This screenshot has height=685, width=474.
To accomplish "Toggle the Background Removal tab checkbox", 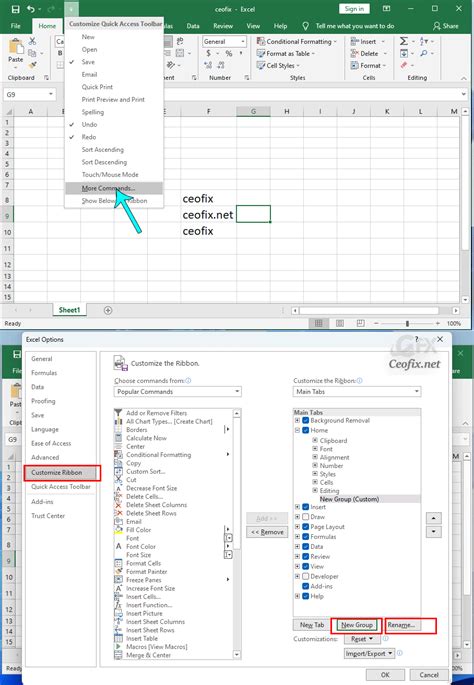I will [305, 420].
